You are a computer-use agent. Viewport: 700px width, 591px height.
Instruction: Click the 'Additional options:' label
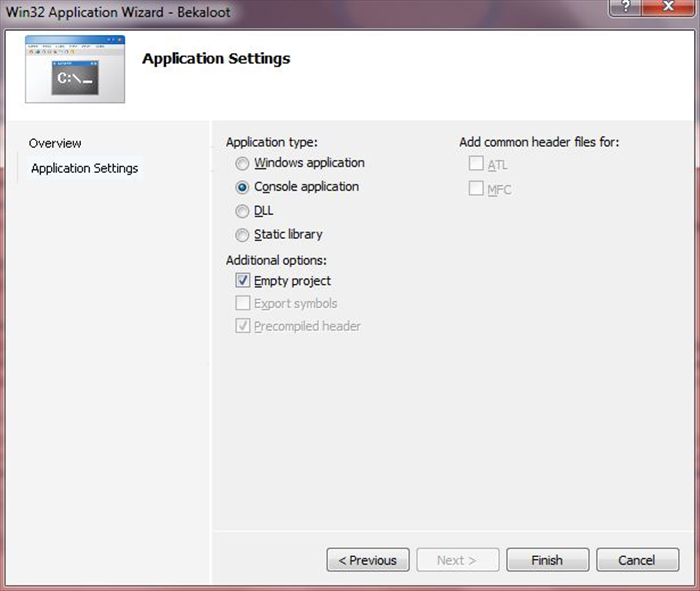point(276,260)
